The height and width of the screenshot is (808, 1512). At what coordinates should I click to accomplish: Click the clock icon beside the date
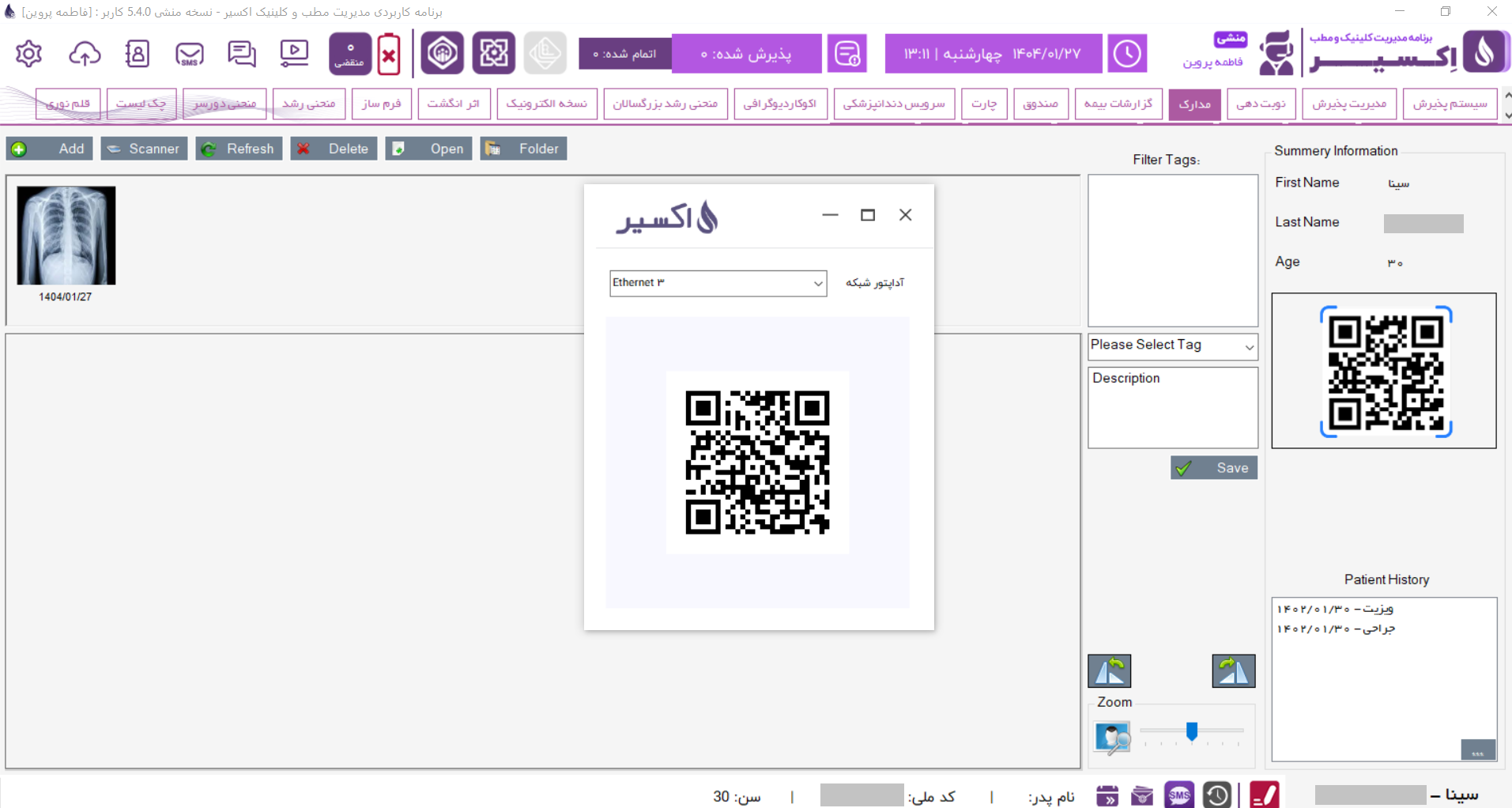pos(1127,54)
